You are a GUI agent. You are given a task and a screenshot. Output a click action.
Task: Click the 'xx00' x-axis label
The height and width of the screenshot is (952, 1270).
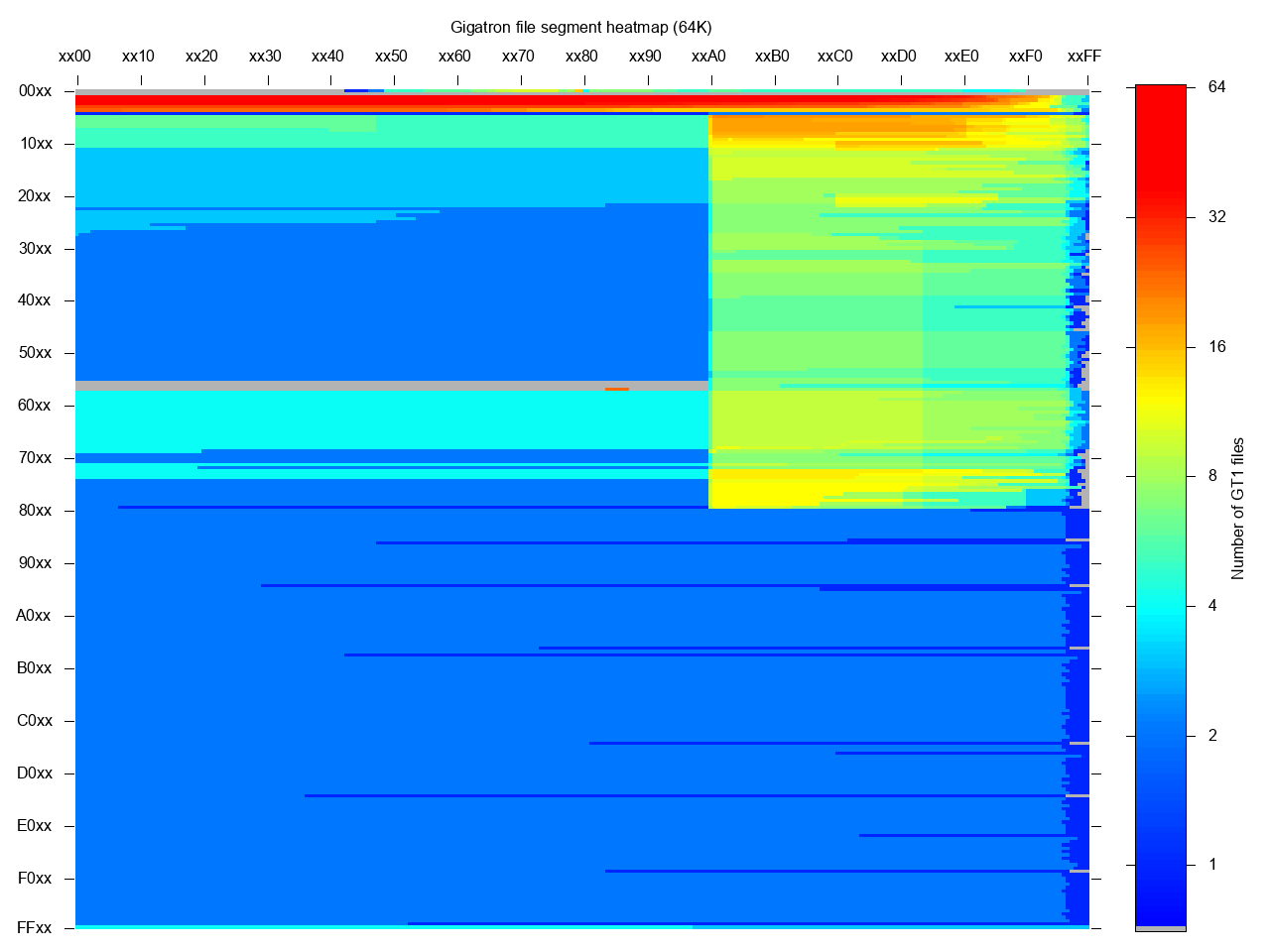pyautogui.click(x=74, y=57)
